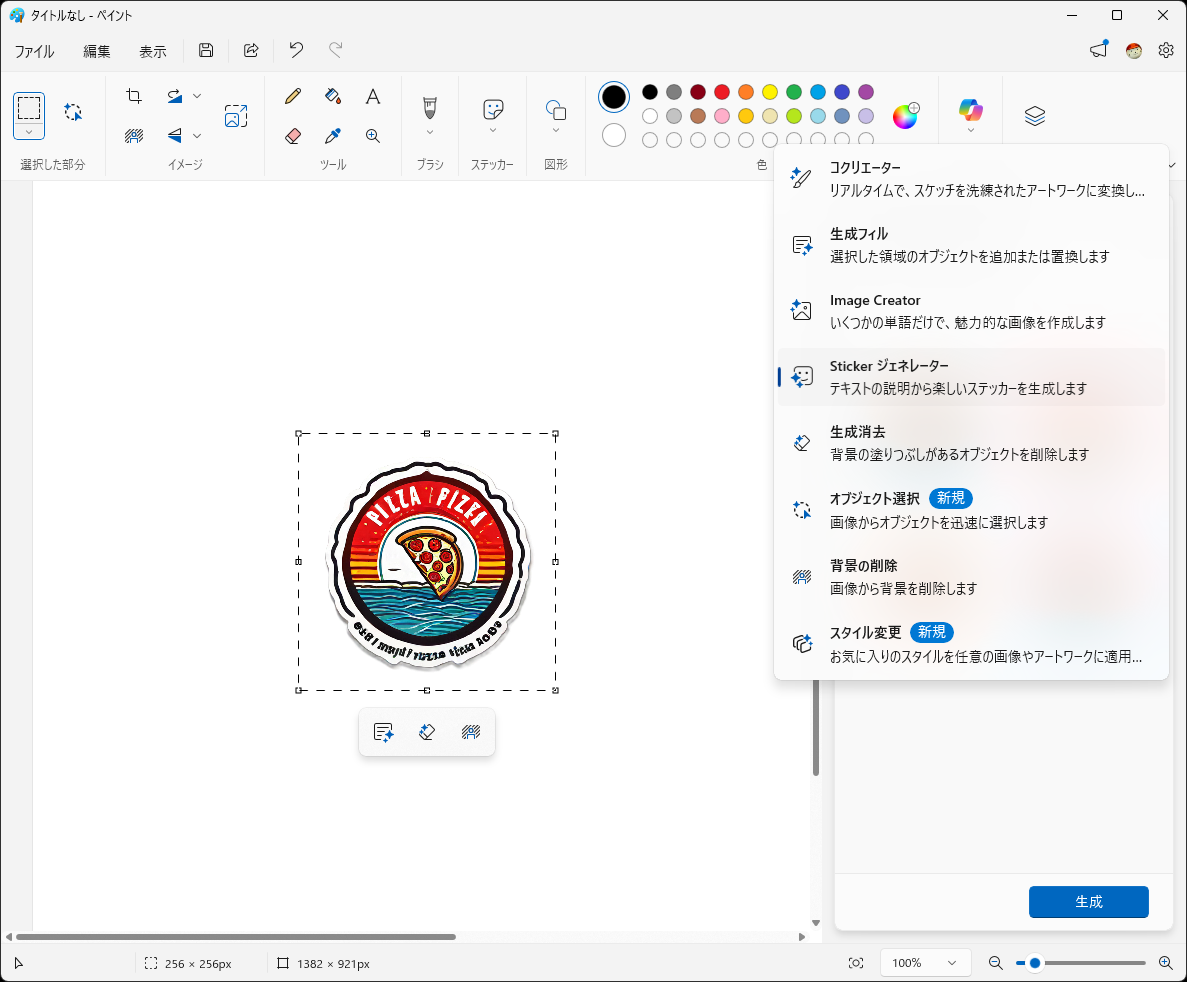Select the Text tool
The width and height of the screenshot is (1187, 982).
click(x=372, y=96)
